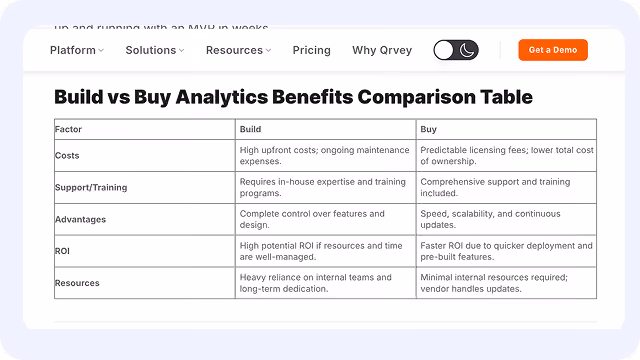Open the Solutions menu label

[x=151, y=50]
